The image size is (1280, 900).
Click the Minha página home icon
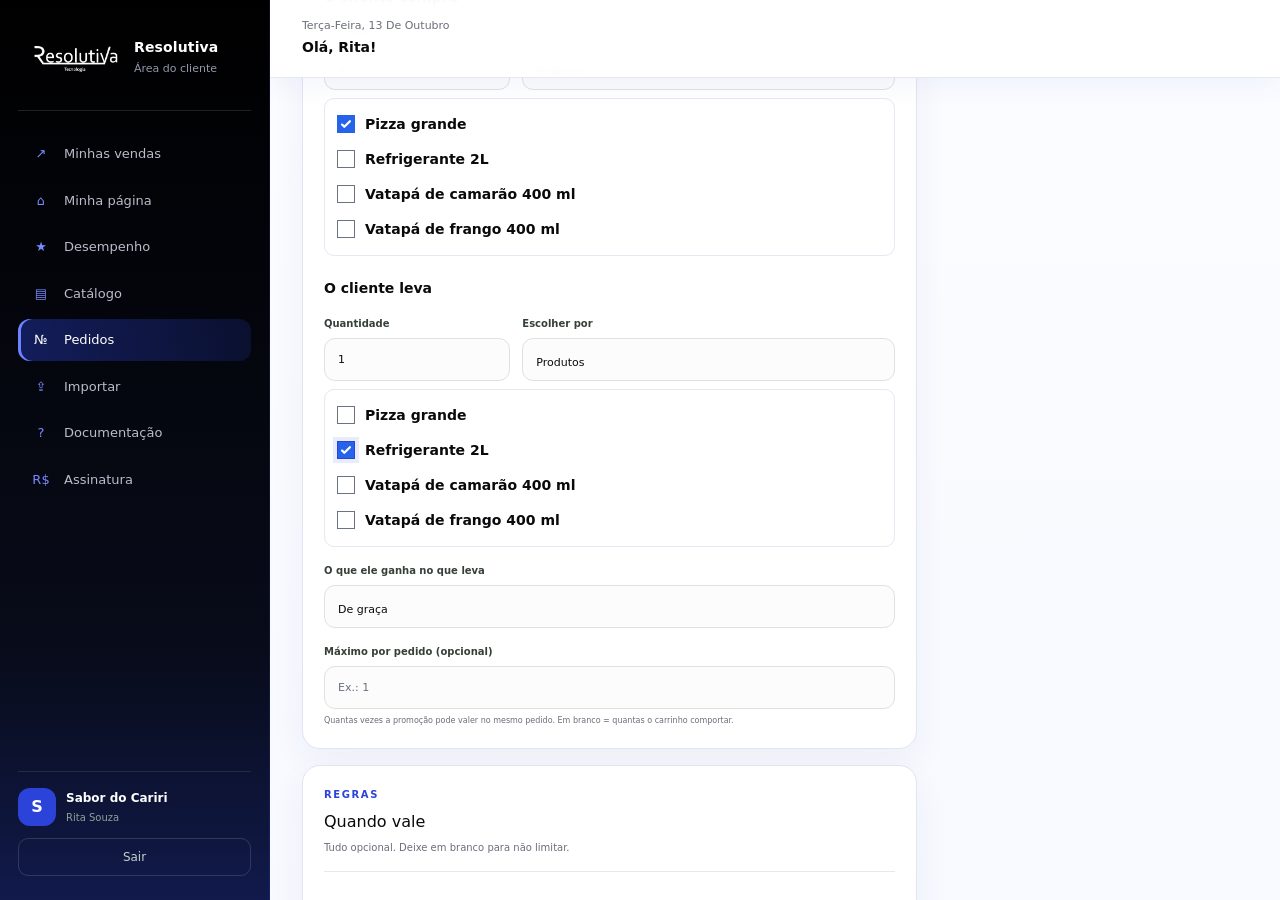41,201
